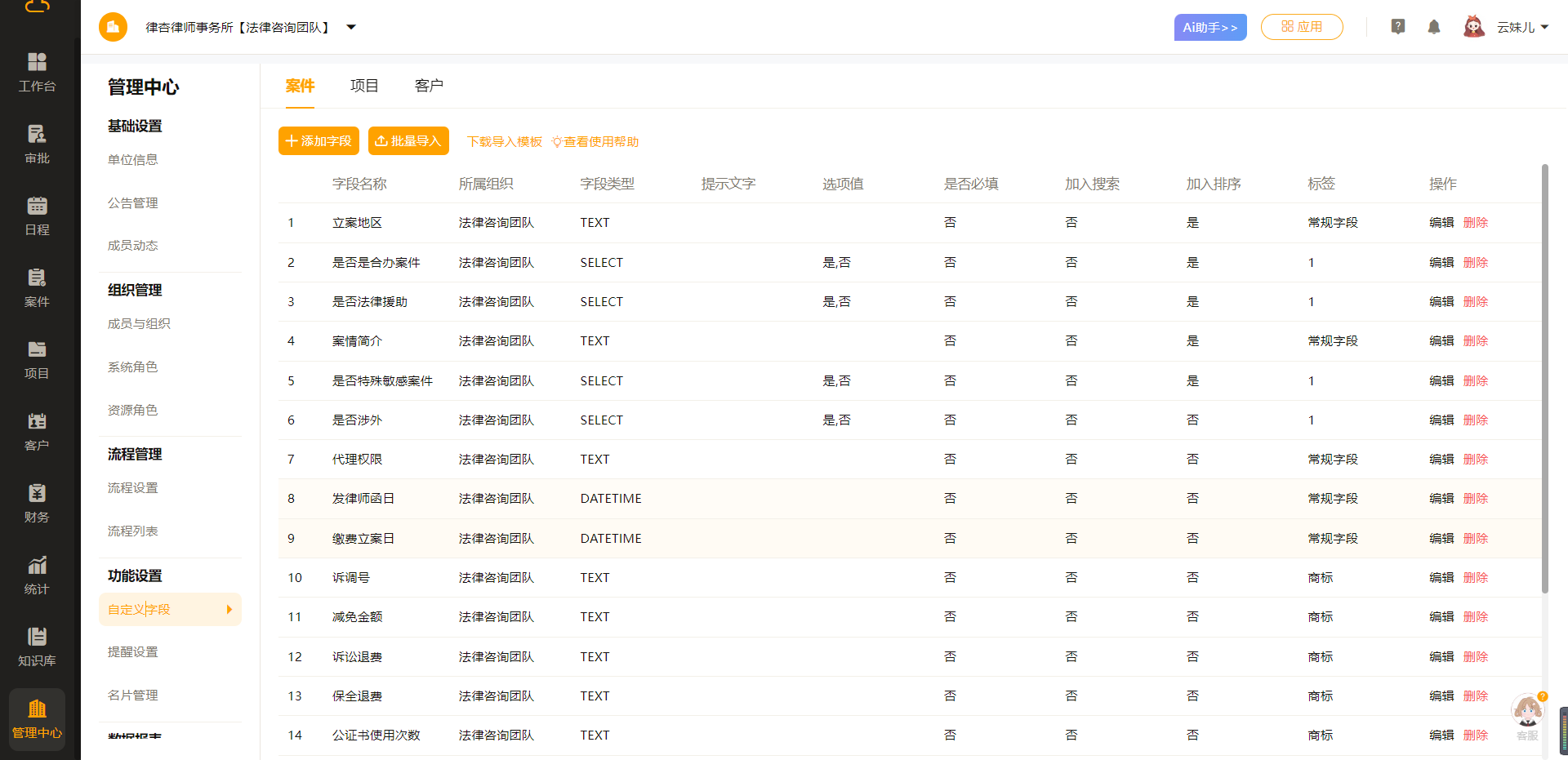Open the 工作台 workbench sidebar icon

click(x=37, y=72)
